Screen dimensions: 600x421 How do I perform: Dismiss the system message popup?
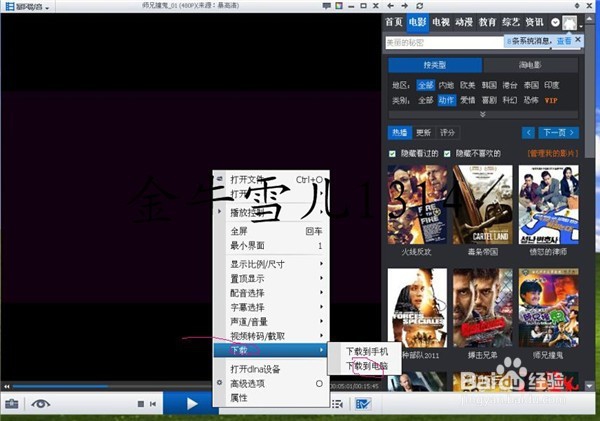pos(578,39)
